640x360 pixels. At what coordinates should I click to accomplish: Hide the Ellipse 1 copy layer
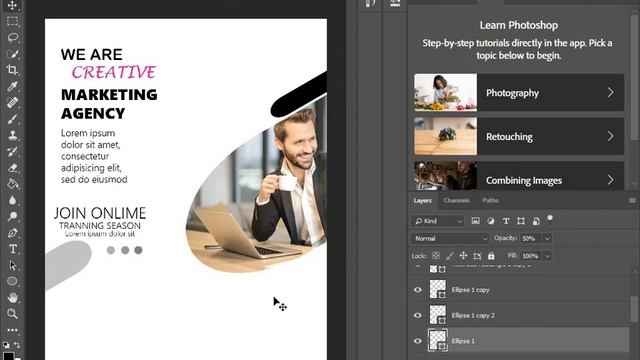(418, 290)
